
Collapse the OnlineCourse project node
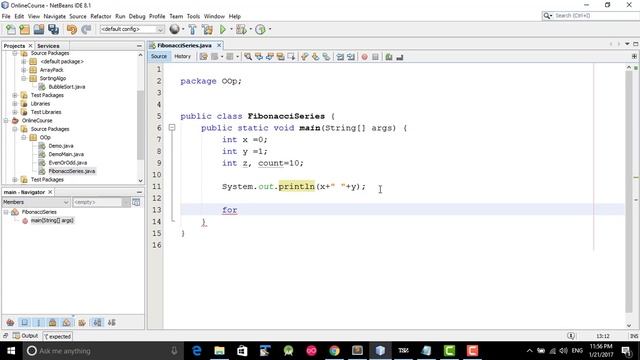pyautogui.click(x=6, y=120)
